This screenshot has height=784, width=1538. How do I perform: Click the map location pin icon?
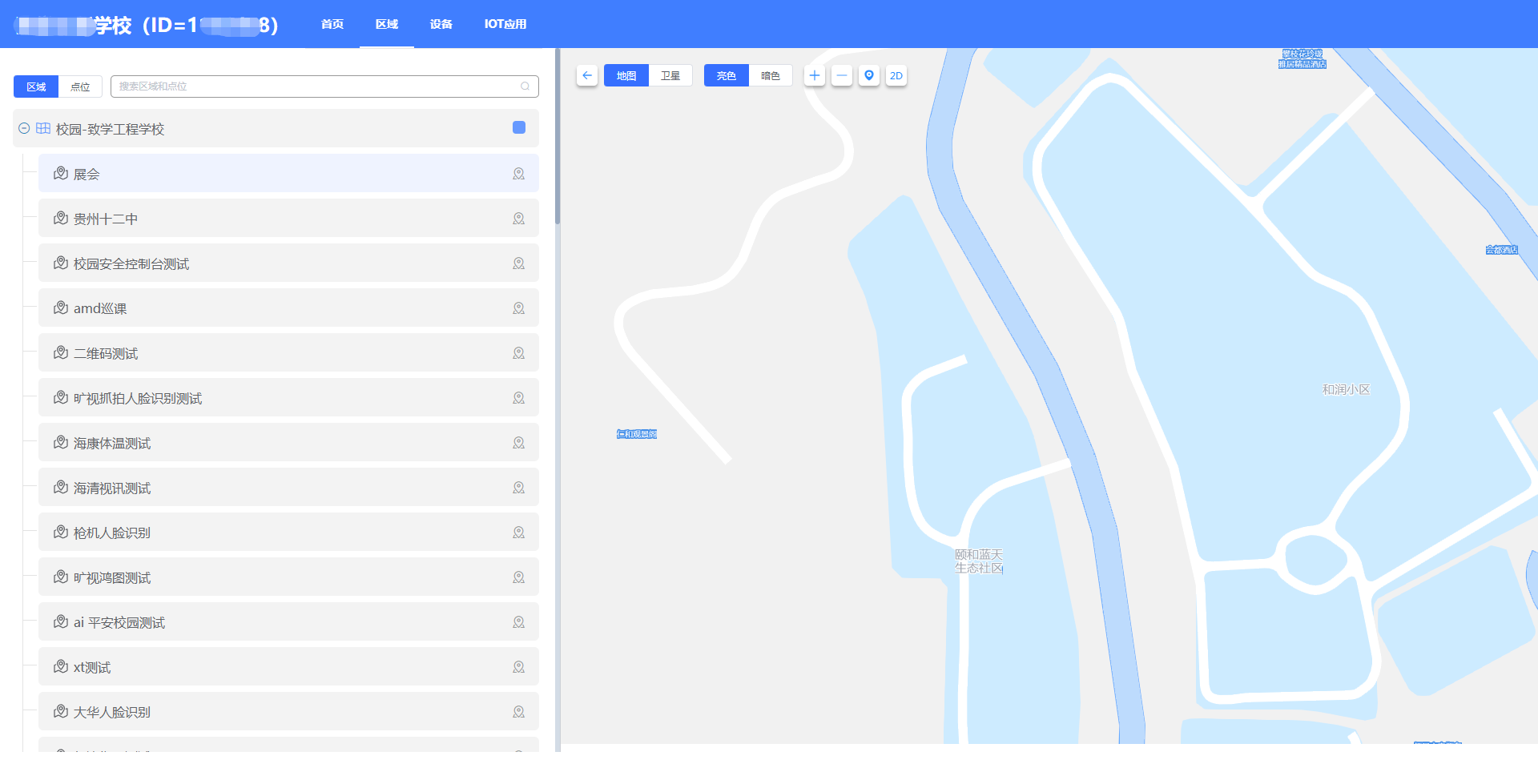tap(869, 75)
